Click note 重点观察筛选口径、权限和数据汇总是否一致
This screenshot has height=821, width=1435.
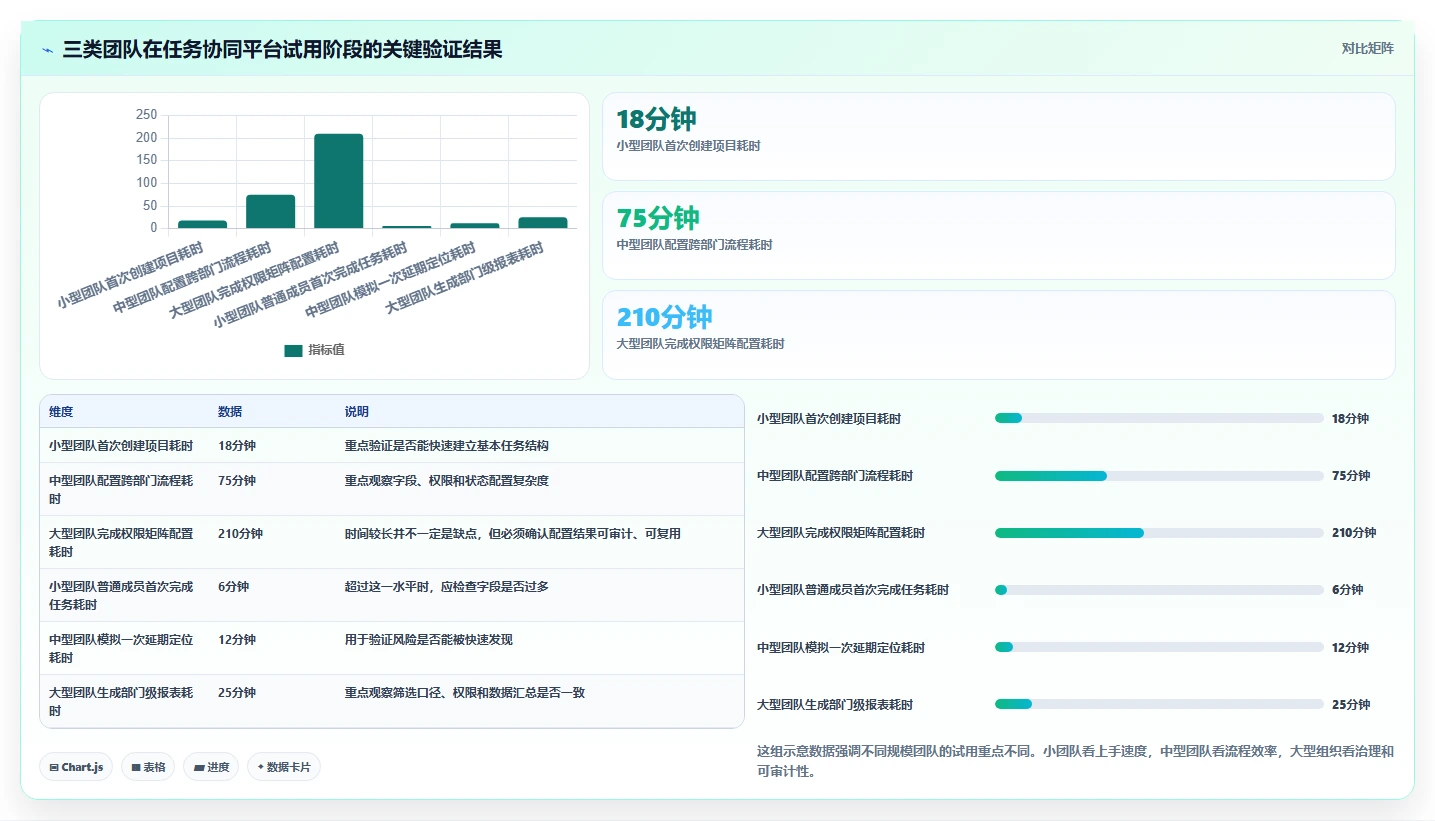coord(464,693)
